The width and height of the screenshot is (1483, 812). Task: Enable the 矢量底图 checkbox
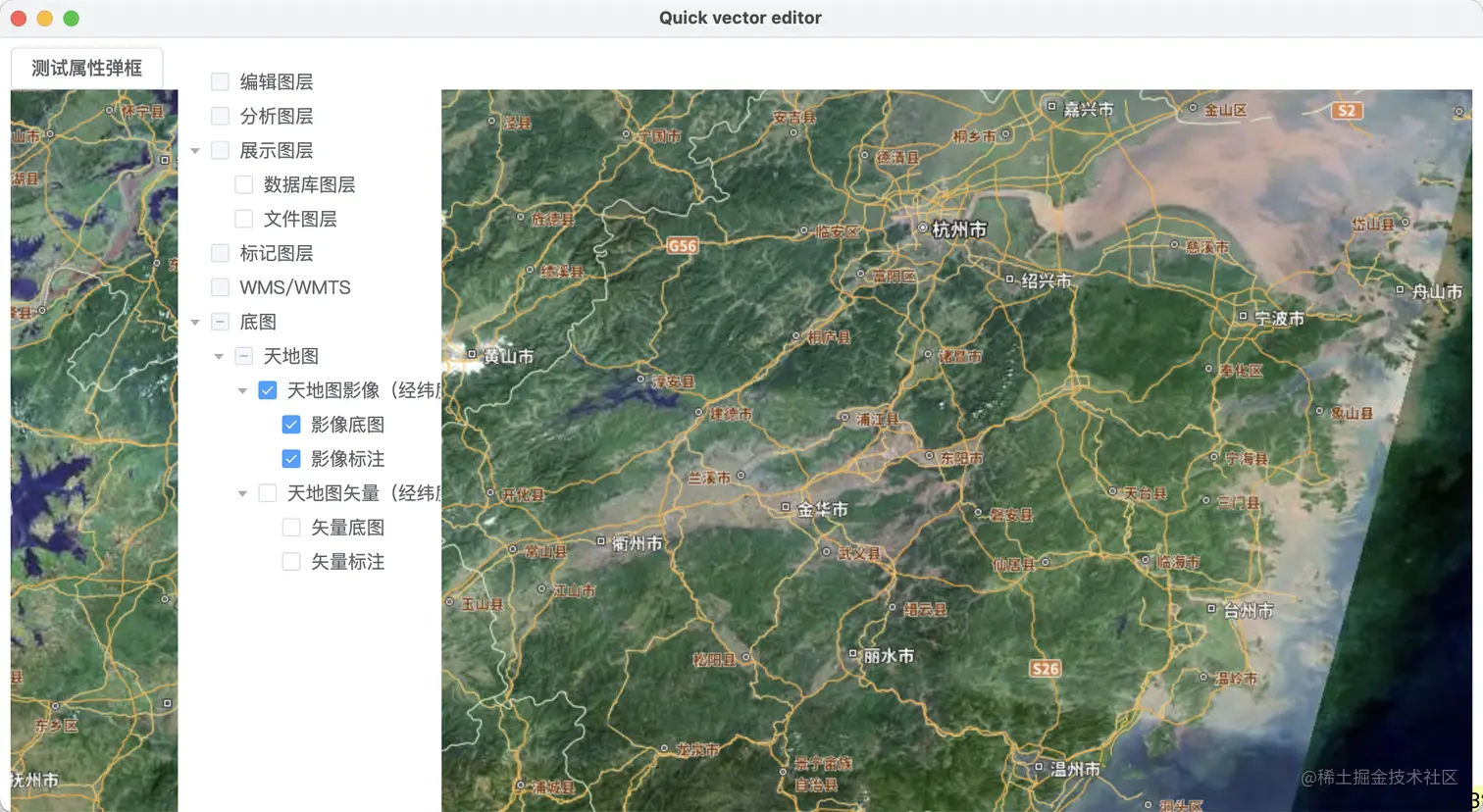pyautogui.click(x=291, y=528)
